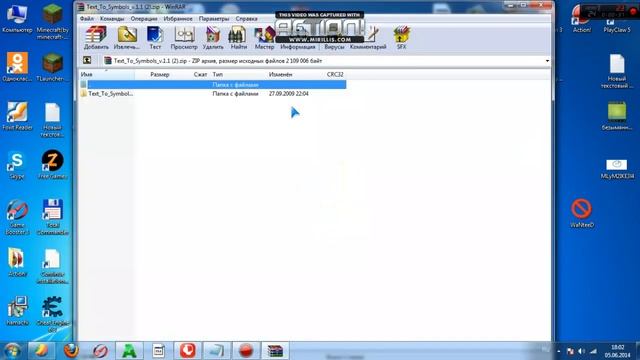Run the Тест archive test tool
Viewport: 640px width, 360px height.
point(155,38)
